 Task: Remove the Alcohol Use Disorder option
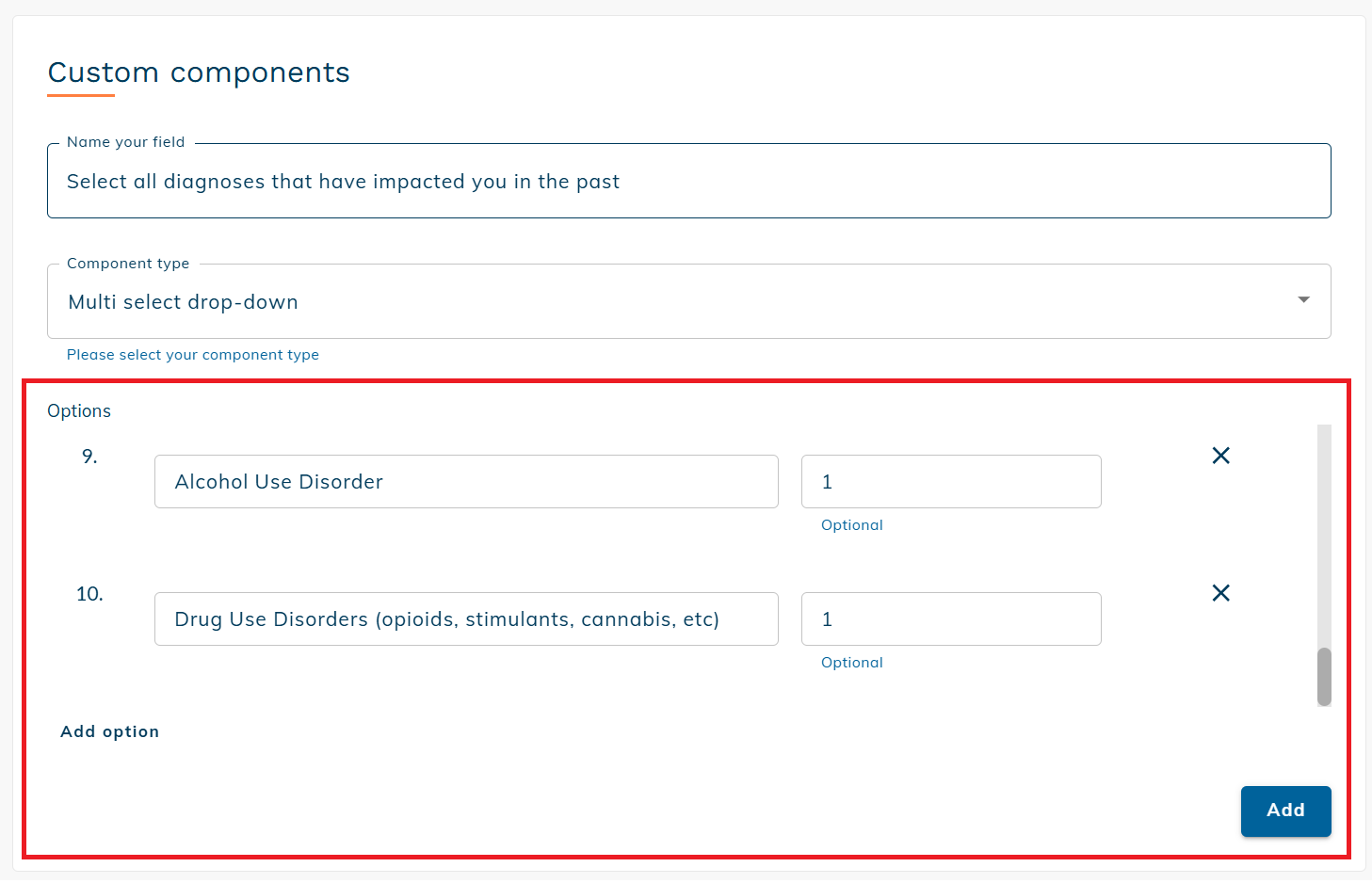(x=1220, y=456)
